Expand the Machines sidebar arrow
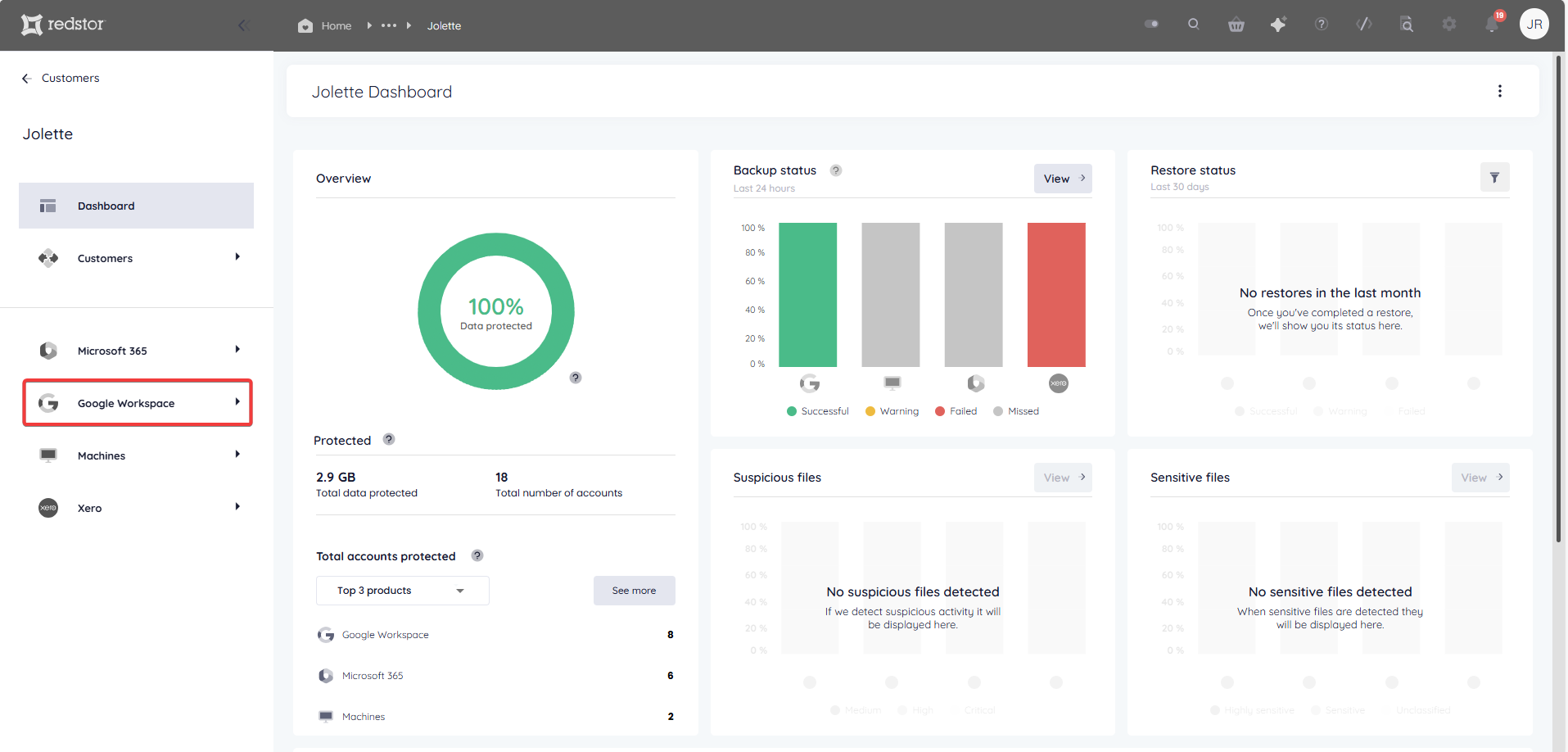The width and height of the screenshot is (1568, 752). click(x=237, y=455)
